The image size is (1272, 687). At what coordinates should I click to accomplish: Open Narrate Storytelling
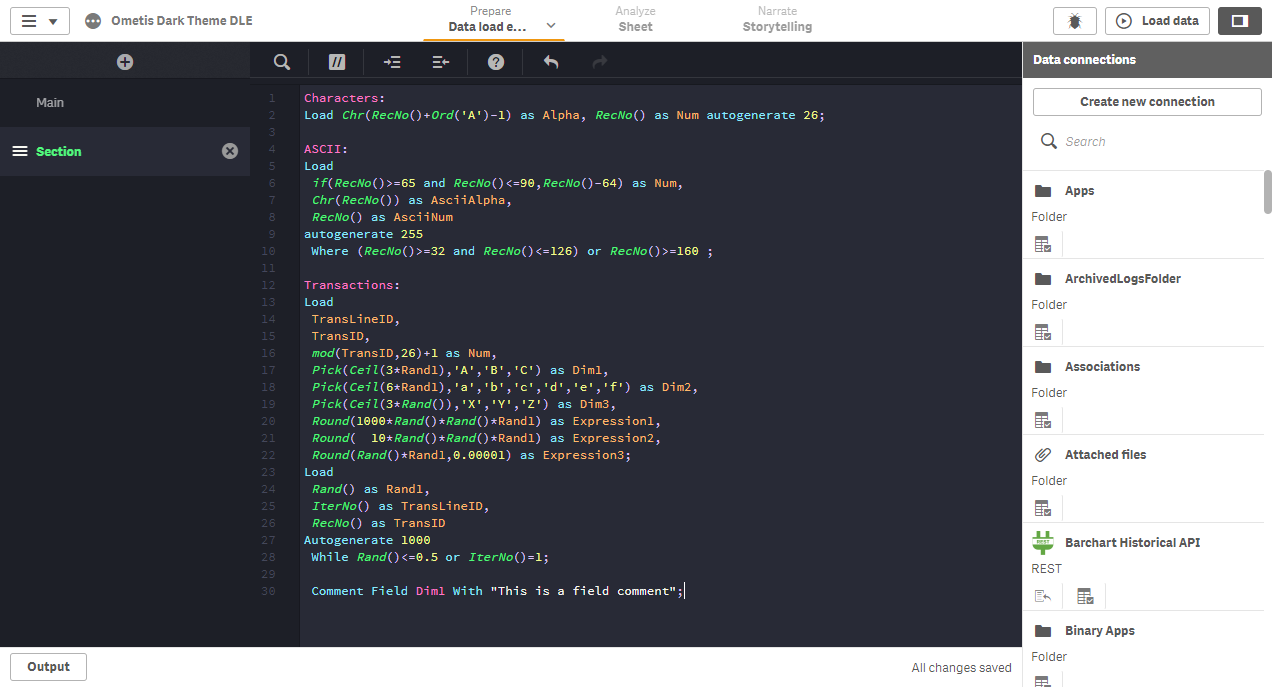[777, 20]
